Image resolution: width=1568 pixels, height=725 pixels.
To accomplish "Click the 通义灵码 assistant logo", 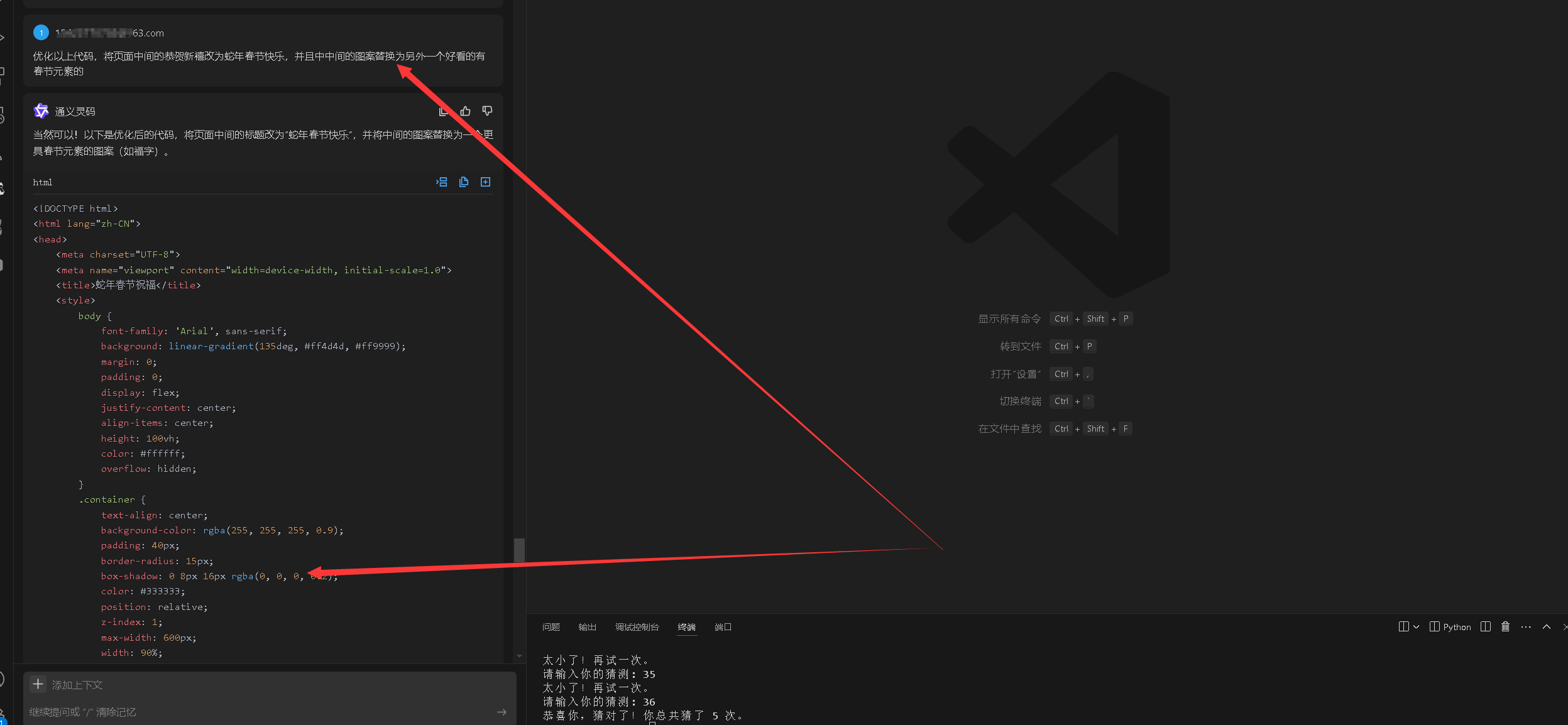I will [41, 111].
